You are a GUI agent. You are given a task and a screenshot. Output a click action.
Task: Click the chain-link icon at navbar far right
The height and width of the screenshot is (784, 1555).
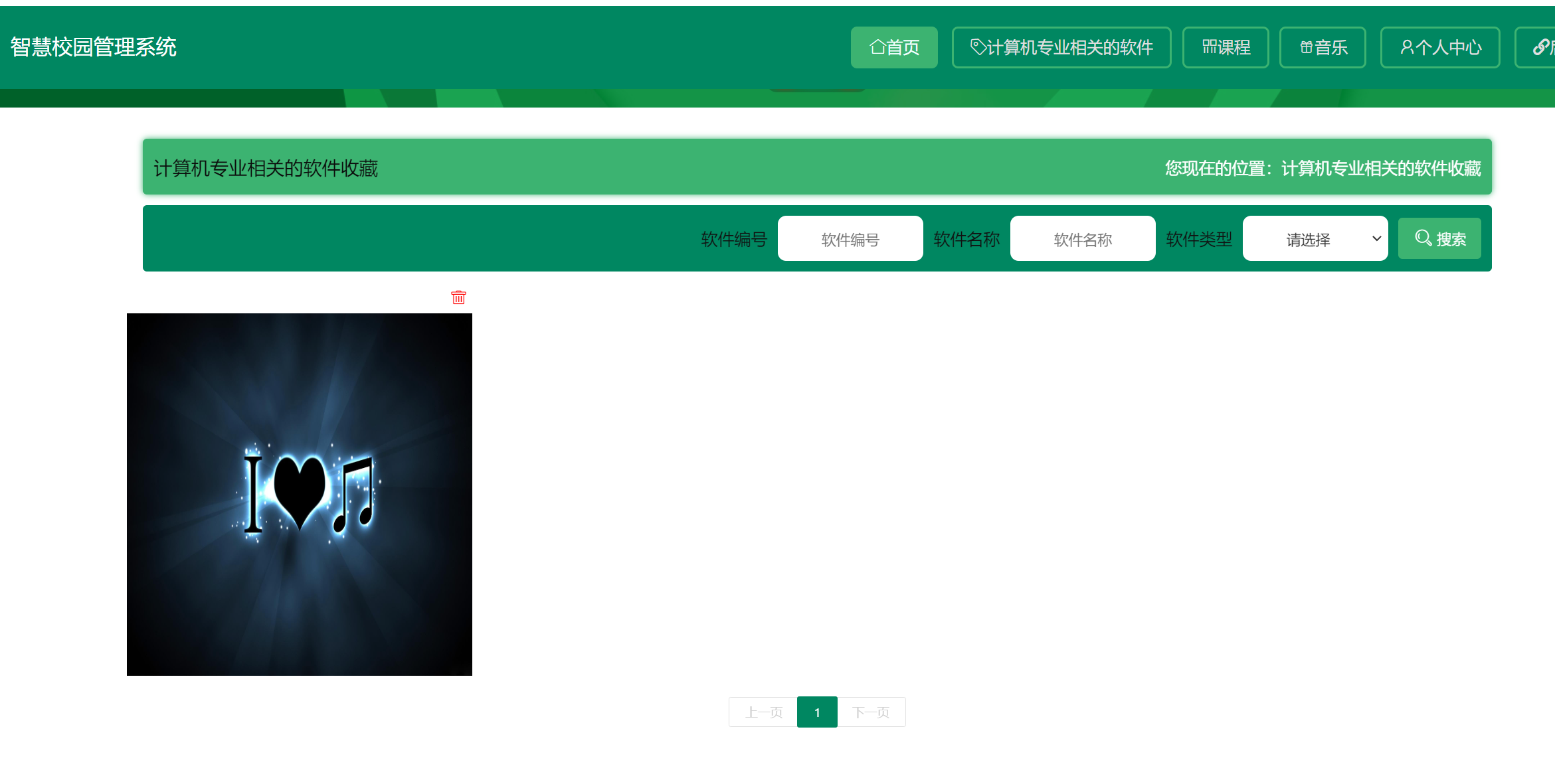click(x=1541, y=46)
